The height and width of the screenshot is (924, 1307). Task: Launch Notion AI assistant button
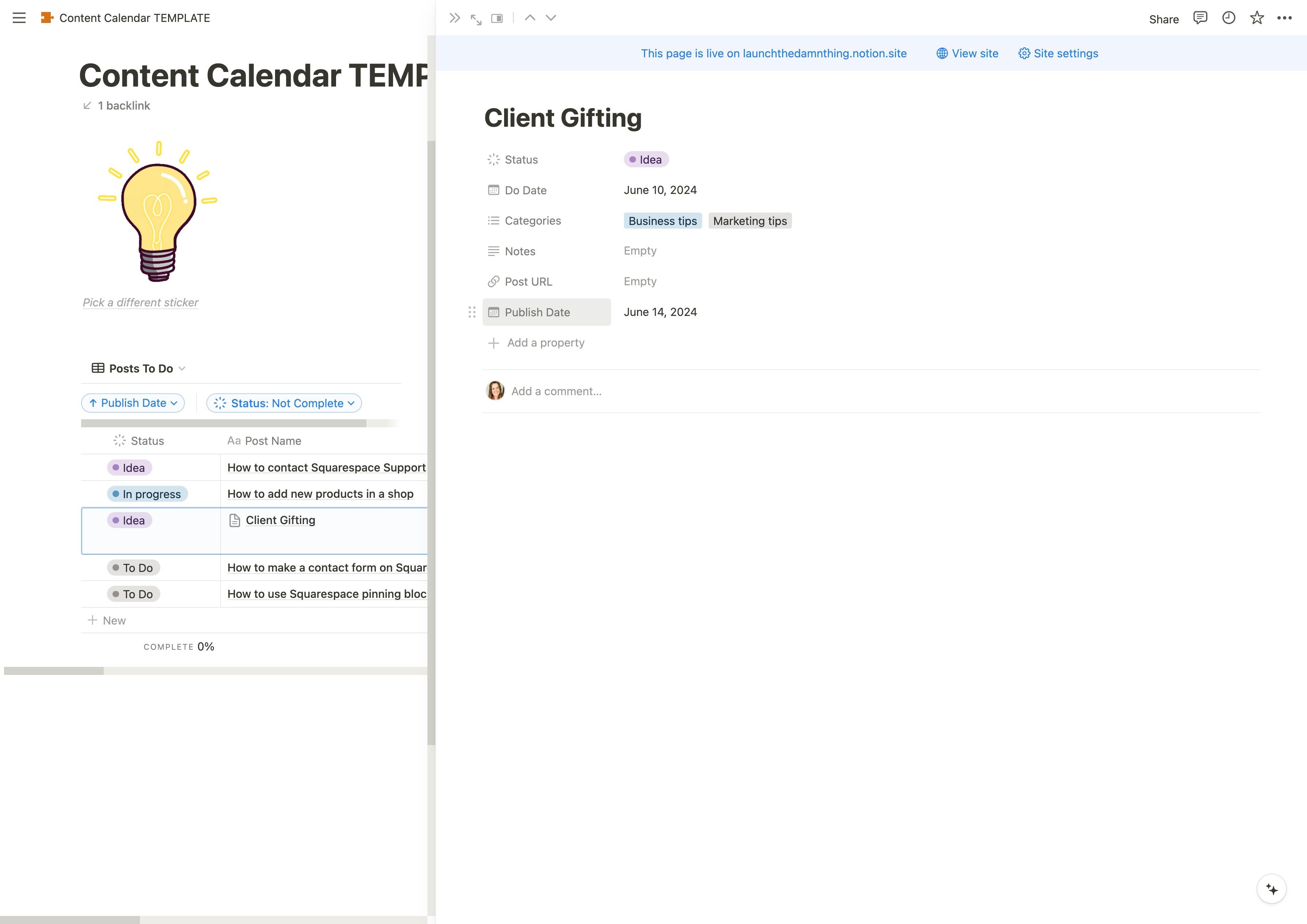[x=1272, y=889]
